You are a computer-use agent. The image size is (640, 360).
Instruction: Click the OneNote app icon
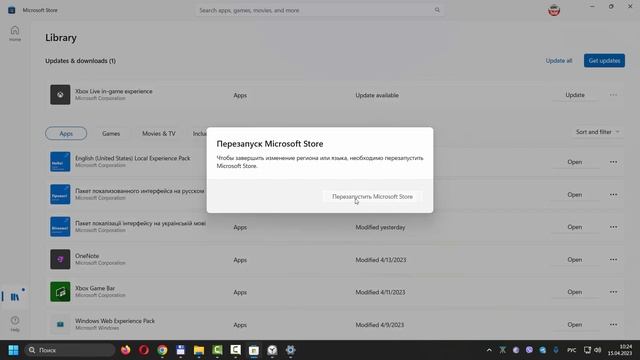60,259
